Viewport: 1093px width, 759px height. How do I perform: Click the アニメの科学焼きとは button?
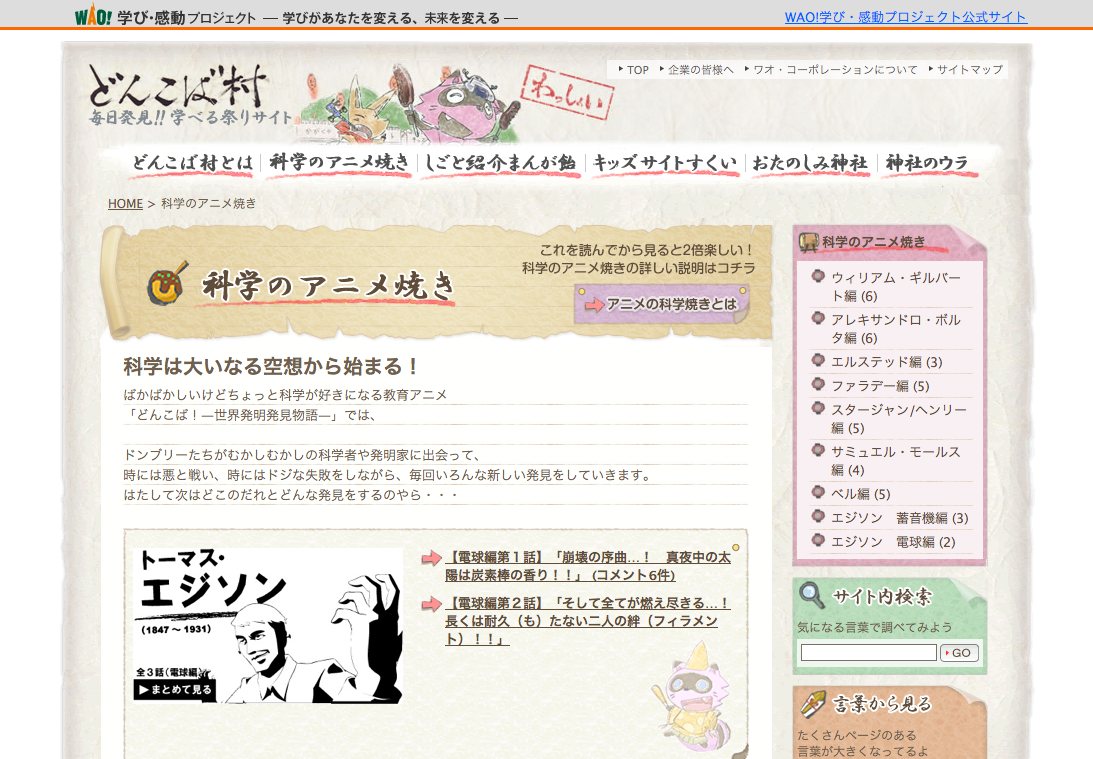662,305
